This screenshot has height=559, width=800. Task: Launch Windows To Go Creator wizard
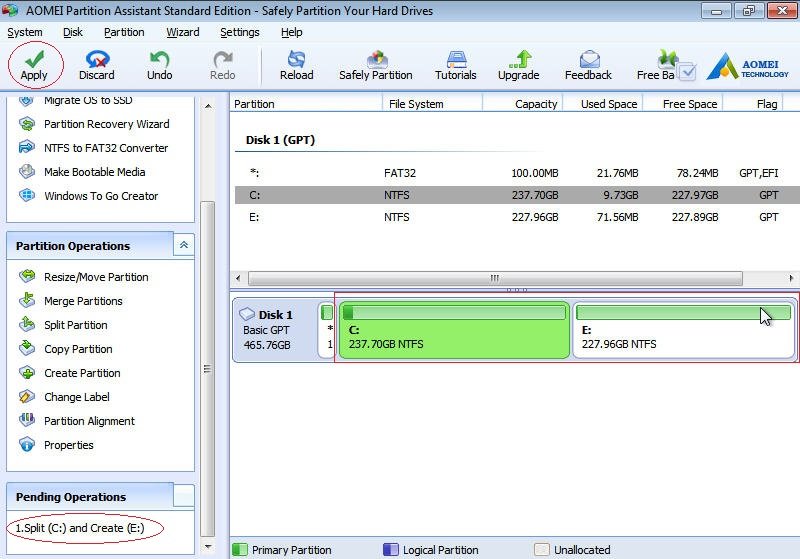coord(101,196)
